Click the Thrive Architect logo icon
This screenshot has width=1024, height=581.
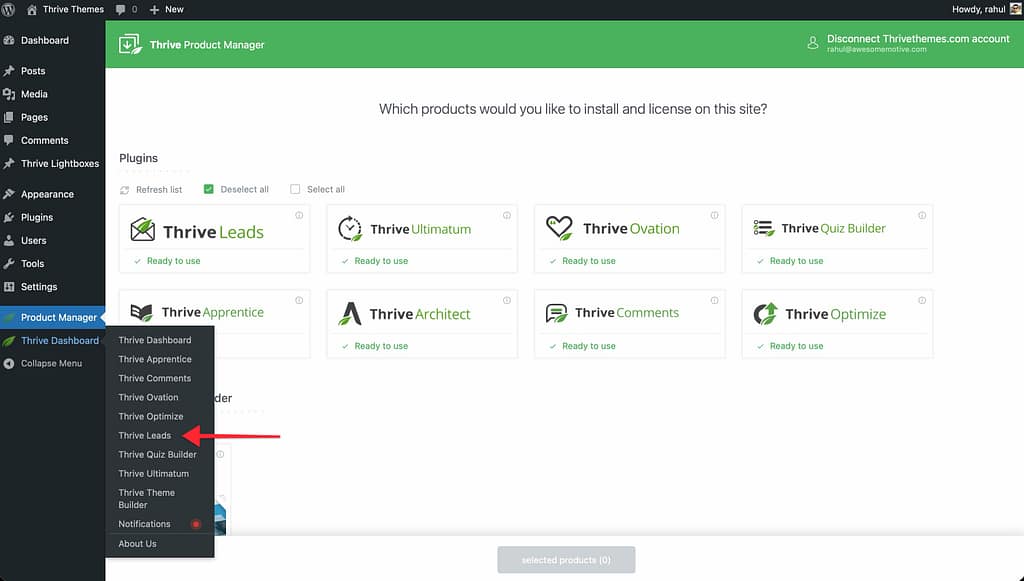[x=350, y=314]
